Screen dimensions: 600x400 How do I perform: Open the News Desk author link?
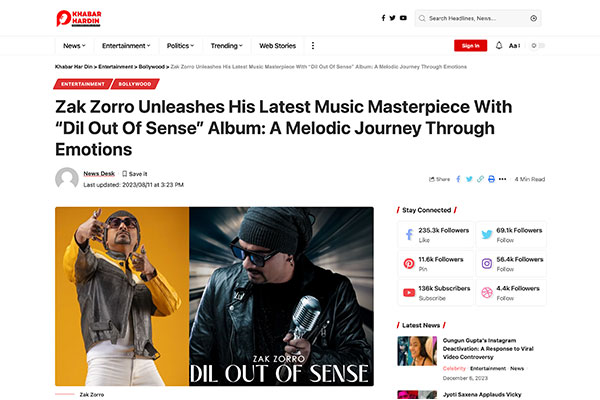[x=99, y=173]
